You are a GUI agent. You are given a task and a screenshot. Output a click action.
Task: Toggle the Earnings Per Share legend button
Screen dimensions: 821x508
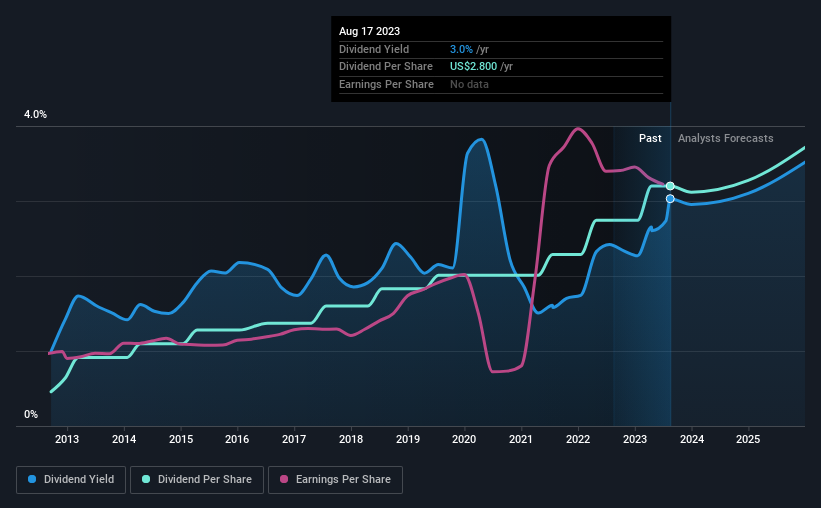[335, 480]
